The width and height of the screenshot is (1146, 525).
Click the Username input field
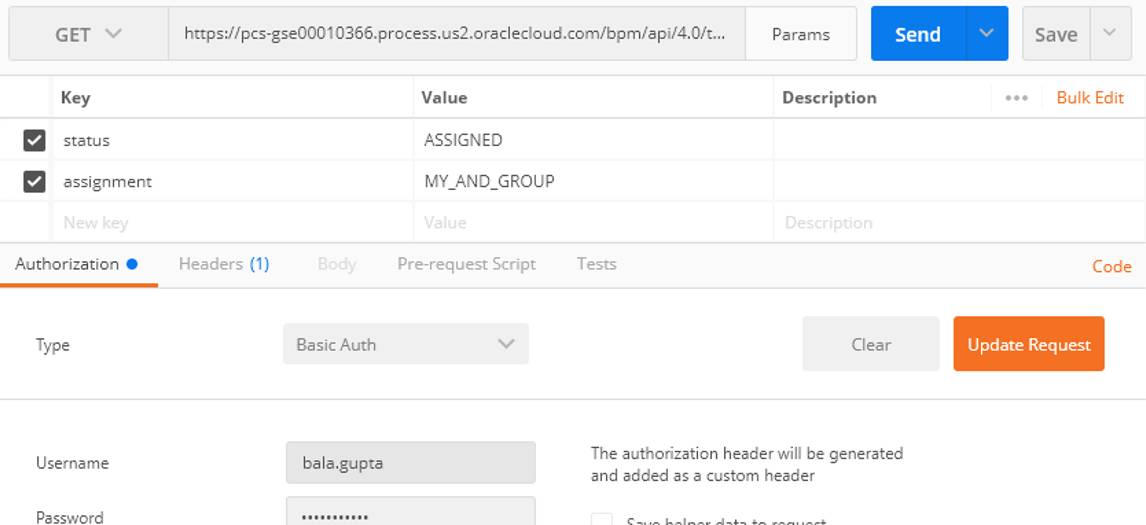(410, 463)
